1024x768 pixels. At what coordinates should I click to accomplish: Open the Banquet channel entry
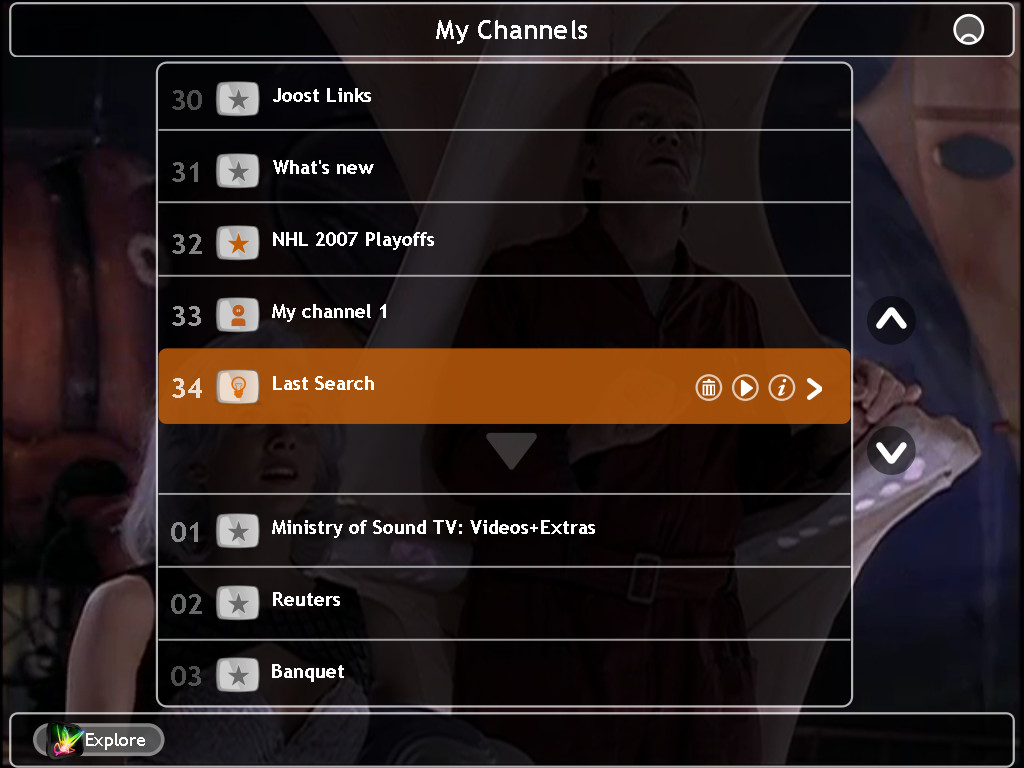tap(504, 673)
